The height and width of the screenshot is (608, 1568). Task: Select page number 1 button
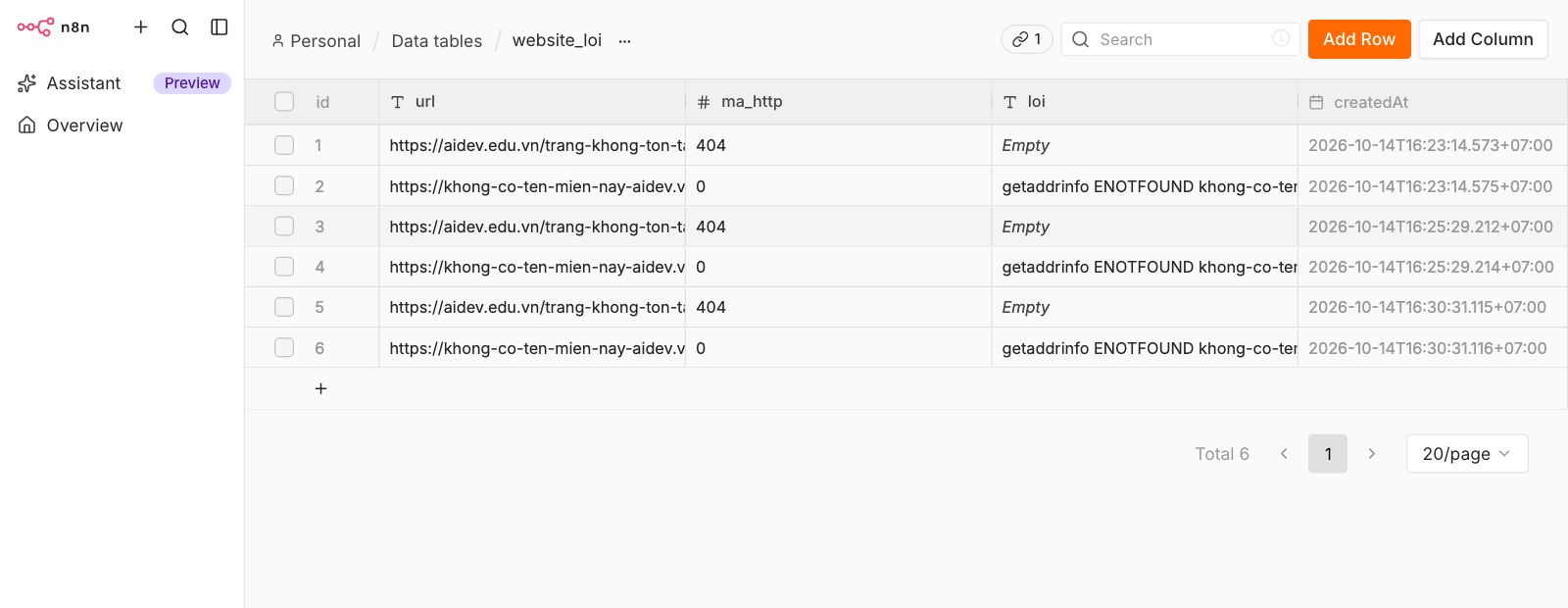pyautogui.click(x=1328, y=453)
